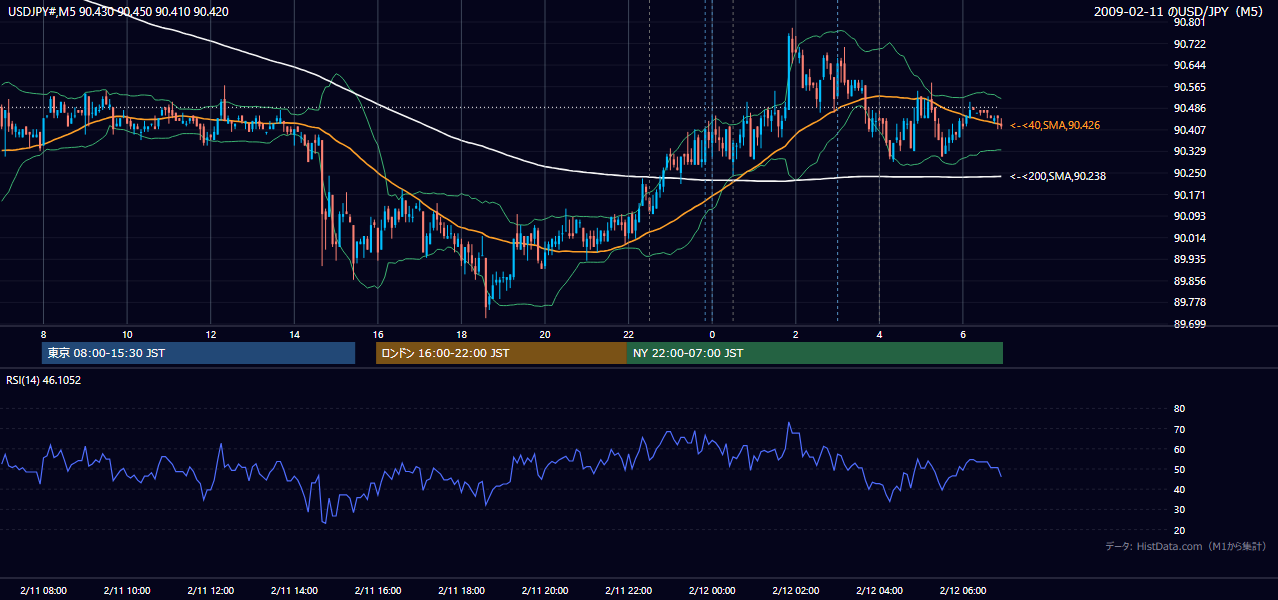This screenshot has height=600, width=1278.
Task: Click hour label 18 under the price chart
Action: [x=461, y=334]
